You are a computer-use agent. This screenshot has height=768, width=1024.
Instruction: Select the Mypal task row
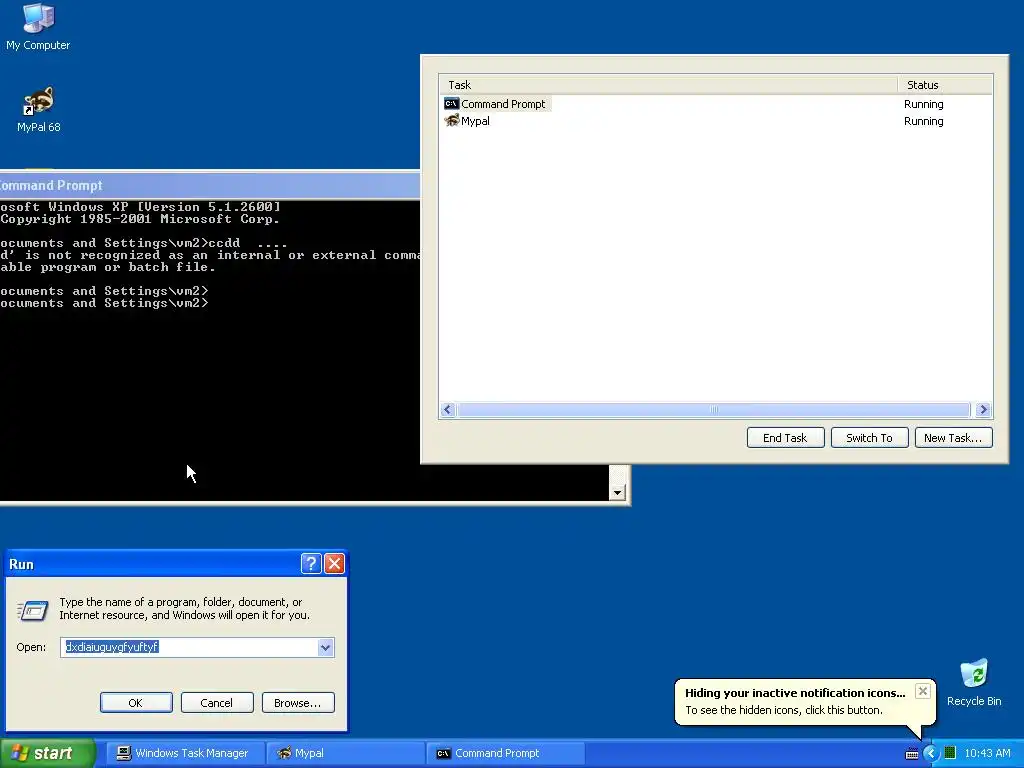point(716,121)
